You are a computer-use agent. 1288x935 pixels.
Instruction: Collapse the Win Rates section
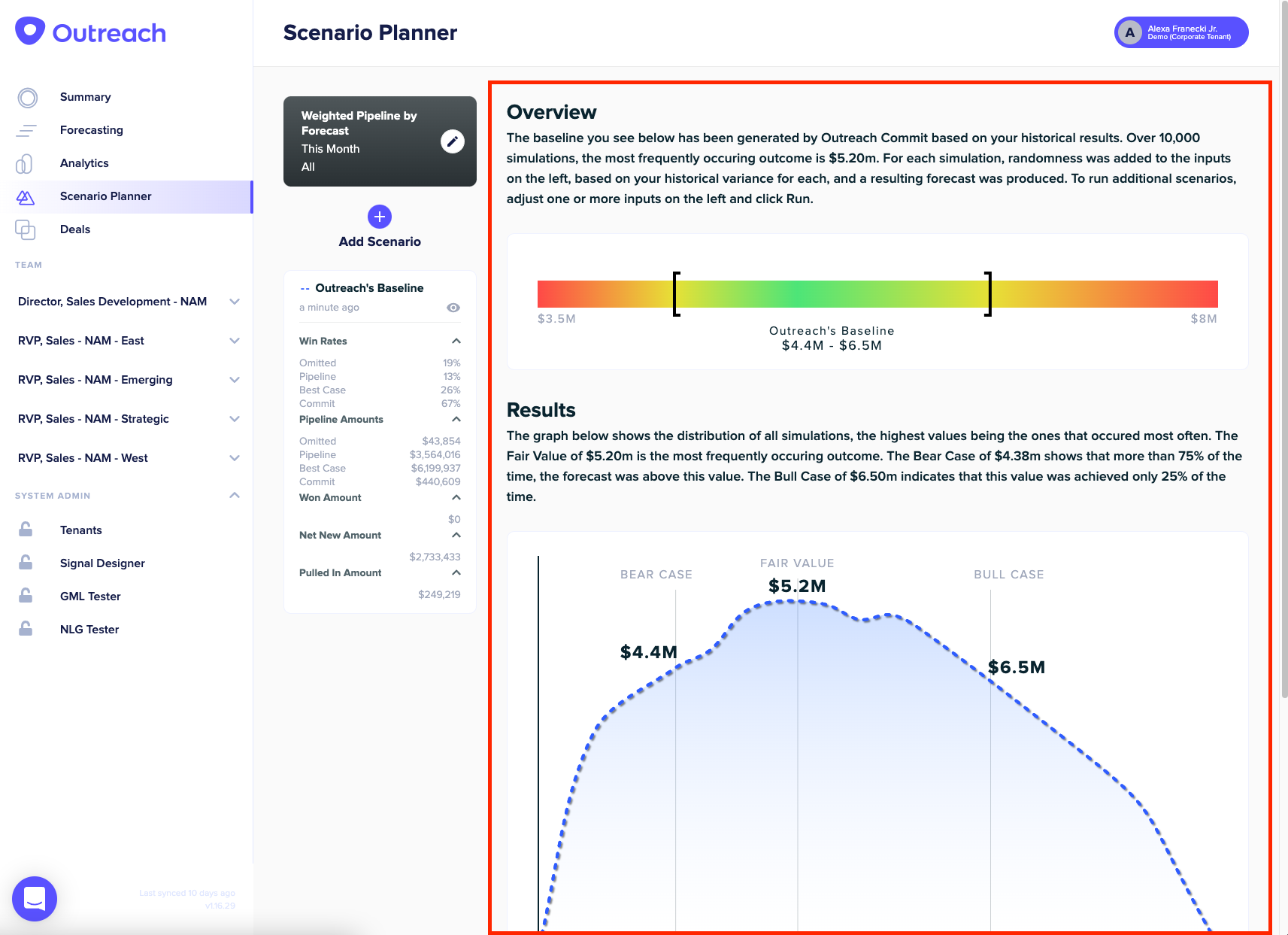coord(456,341)
